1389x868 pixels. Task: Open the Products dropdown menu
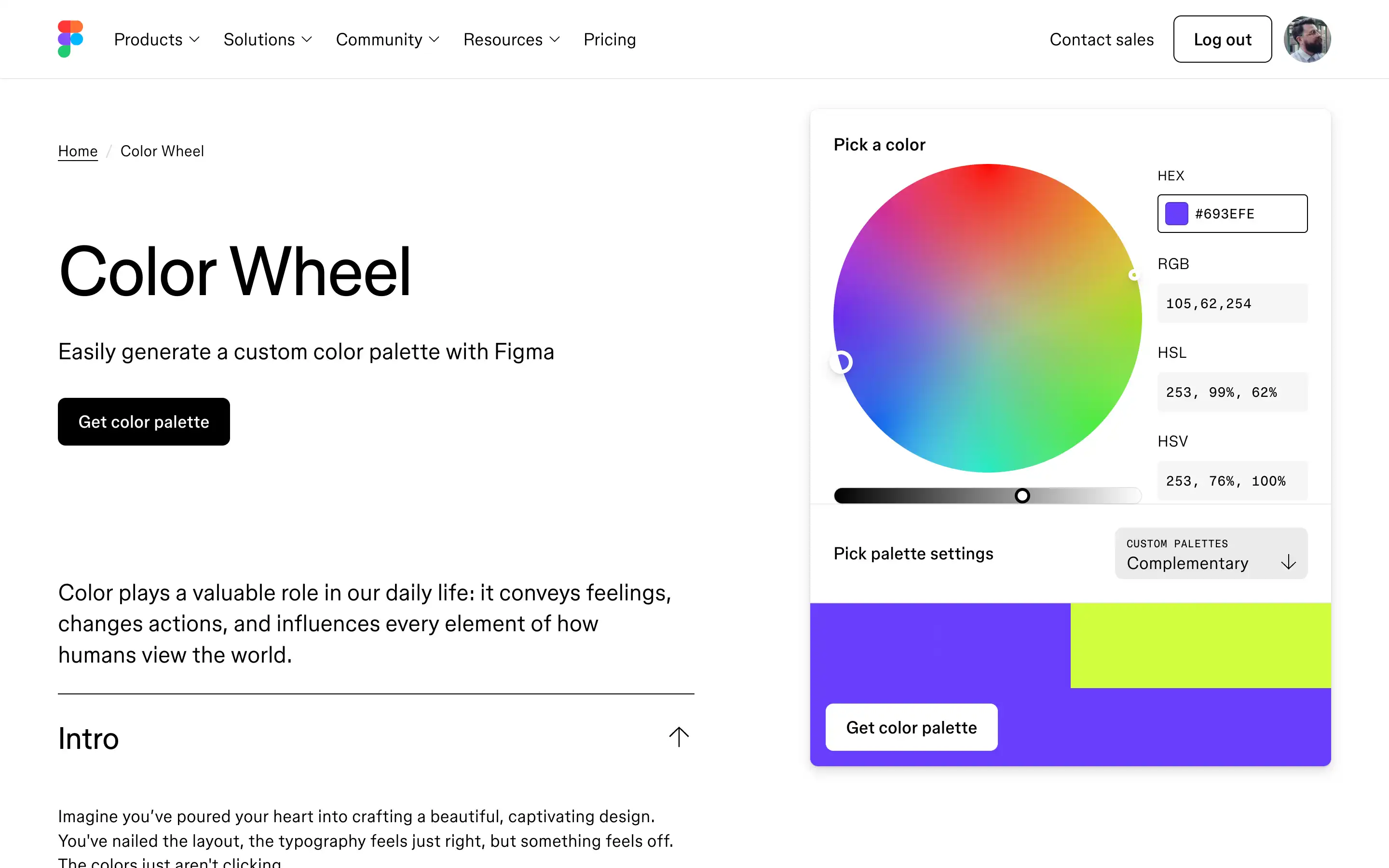click(157, 39)
